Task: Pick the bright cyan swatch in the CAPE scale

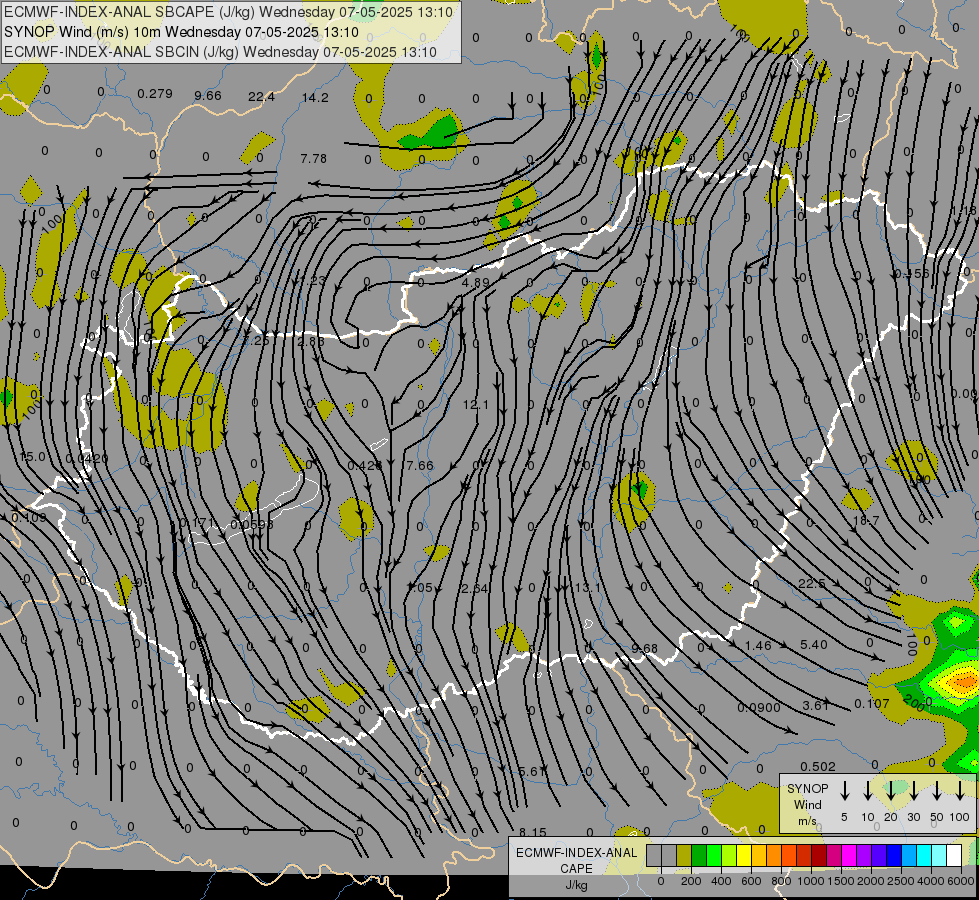Action: tap(924, 855)
